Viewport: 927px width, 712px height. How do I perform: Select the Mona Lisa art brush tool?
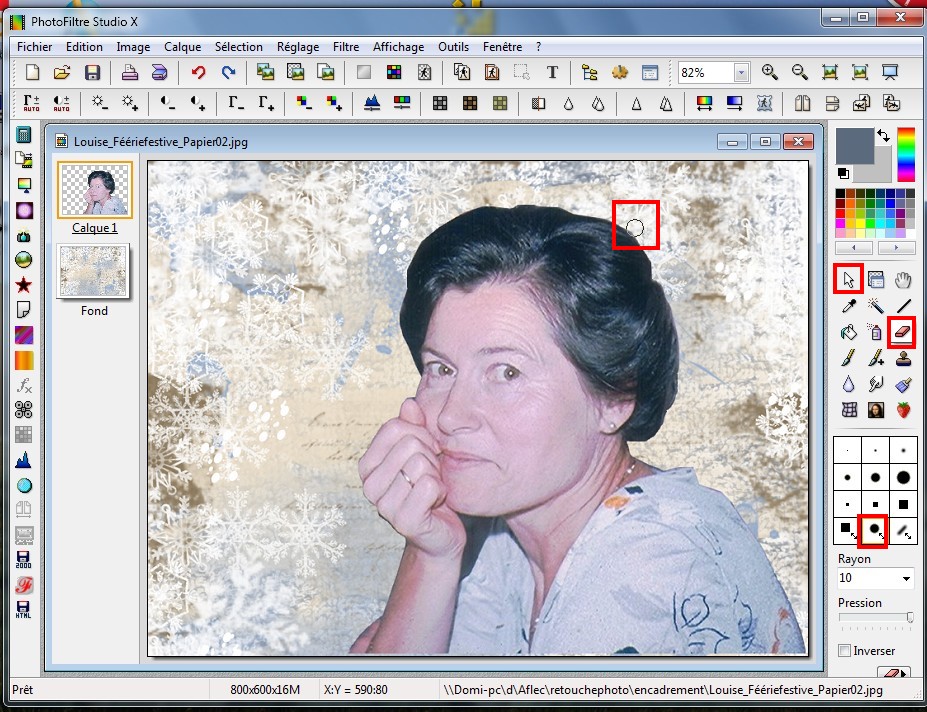(876, 409)
